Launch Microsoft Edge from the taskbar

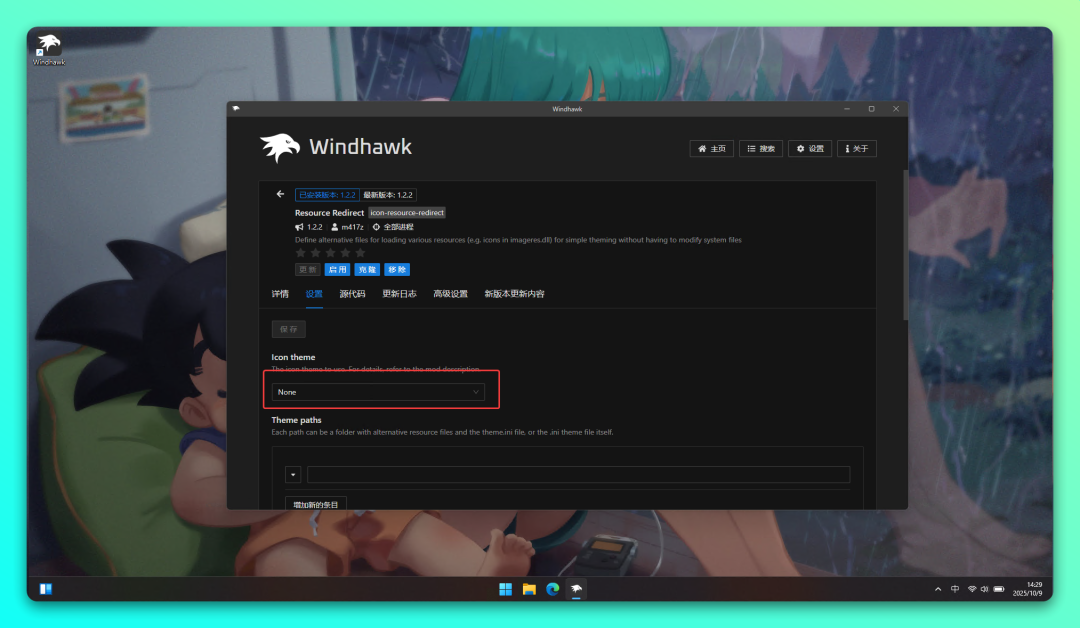coord(552,589)
